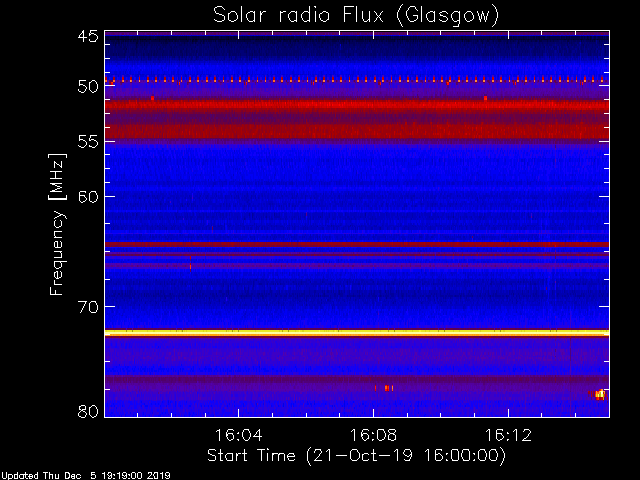Image resolution: width=640 pixels, height=480 pixels.
Task: Click the 'Start Time (21-Oct-19 16:00:00)' label
Action: click(x=356, y=456)
